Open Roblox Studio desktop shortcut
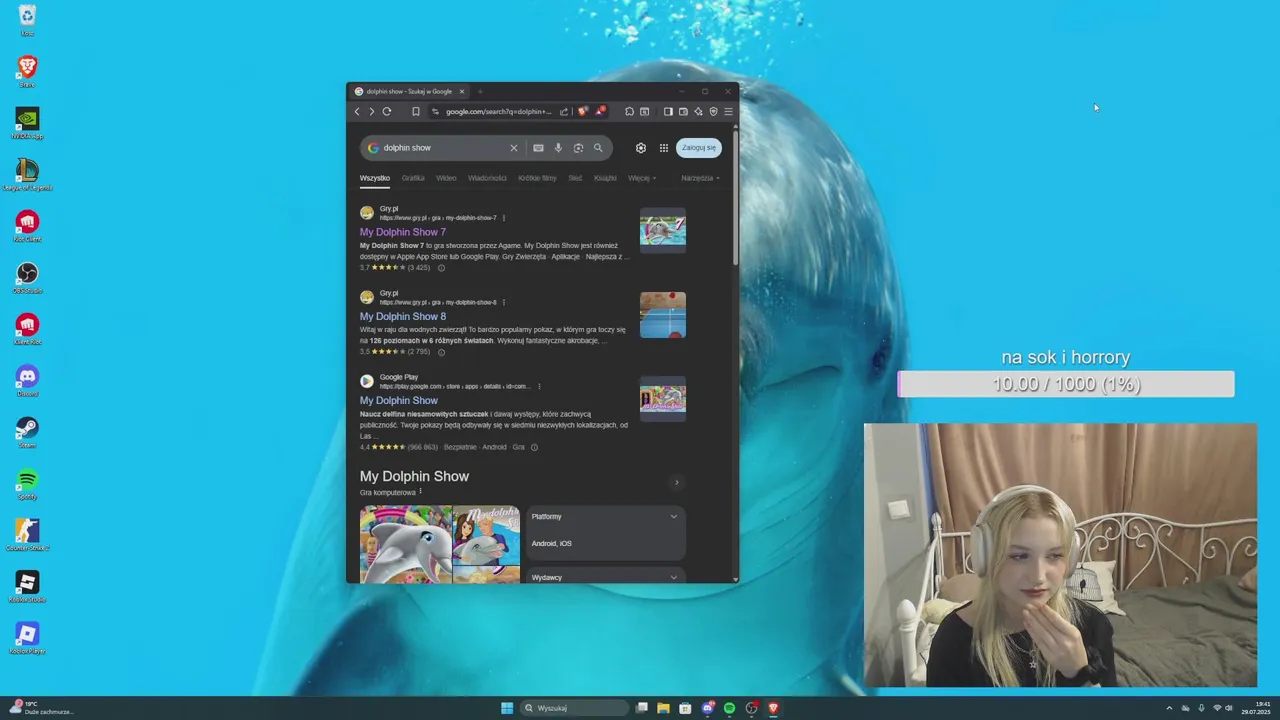Viewport: 1280px width, 720px height. pos(27,586)
